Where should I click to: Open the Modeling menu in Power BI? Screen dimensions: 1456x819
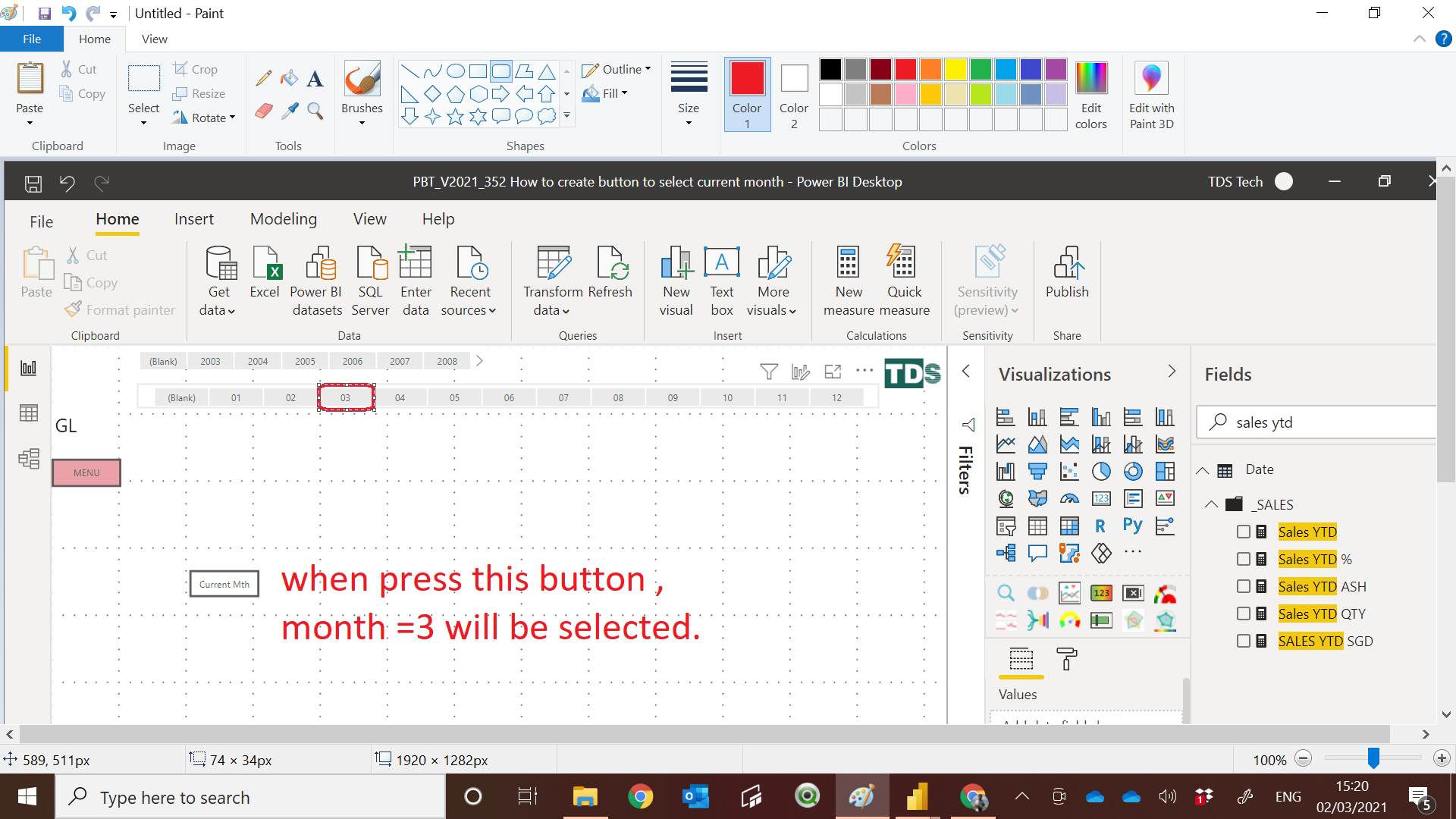pos(283,219)
